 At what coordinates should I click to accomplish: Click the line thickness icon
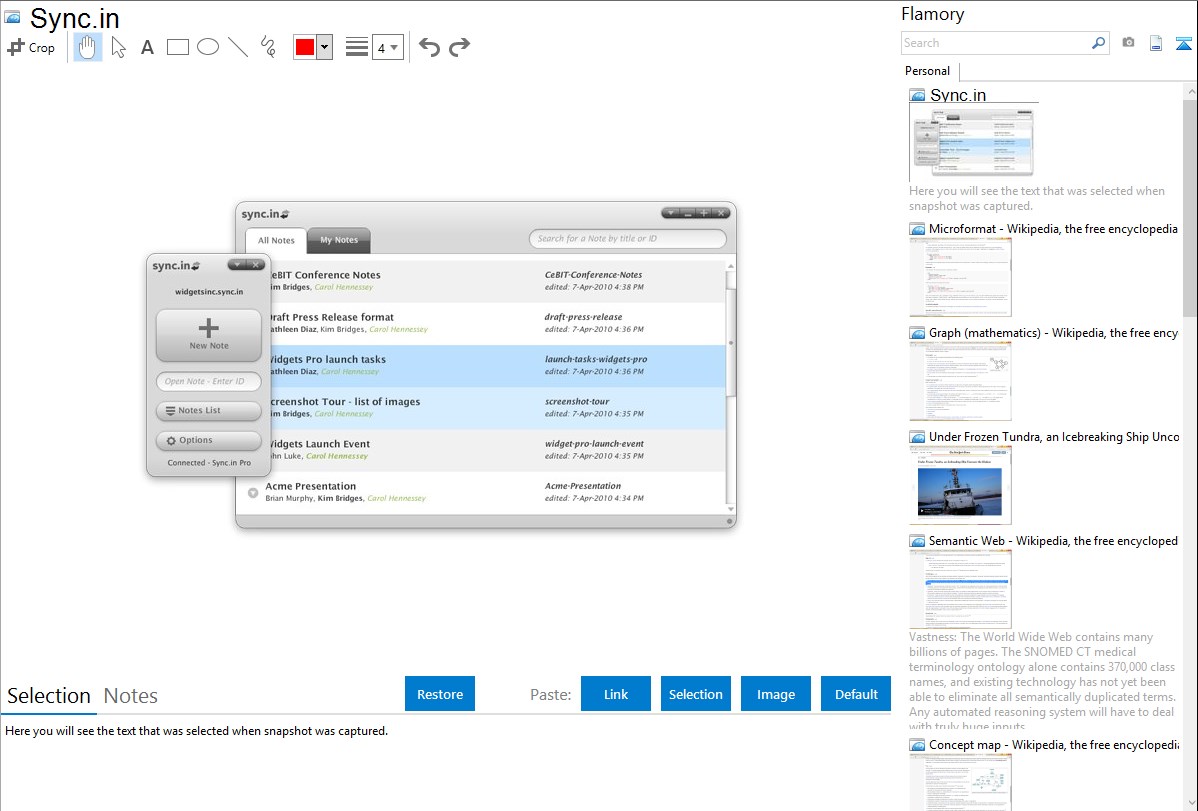[x=357, y=47]
